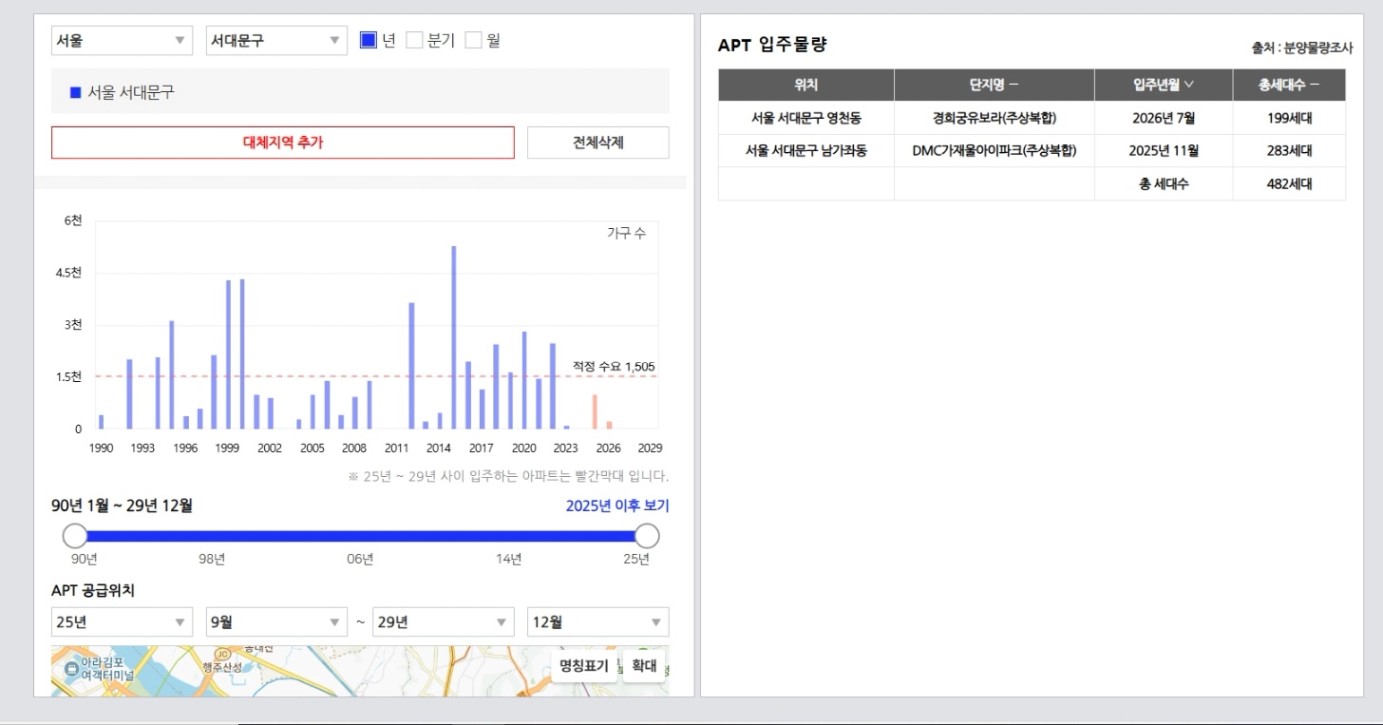Open the end month 12월 dropdown

point(598,622)
